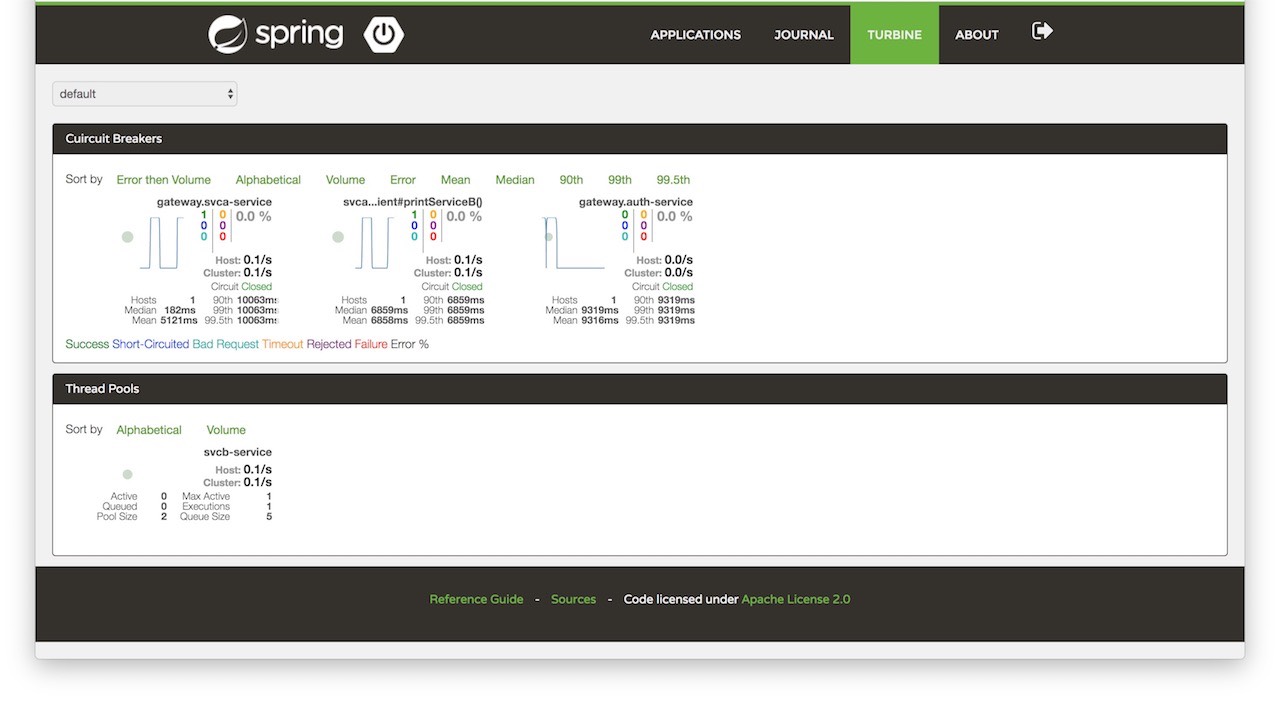Click gateway.svca-service 0.0 % error rate
Viewport: 1280px width, 701px height.
click(x=253, y=217)
